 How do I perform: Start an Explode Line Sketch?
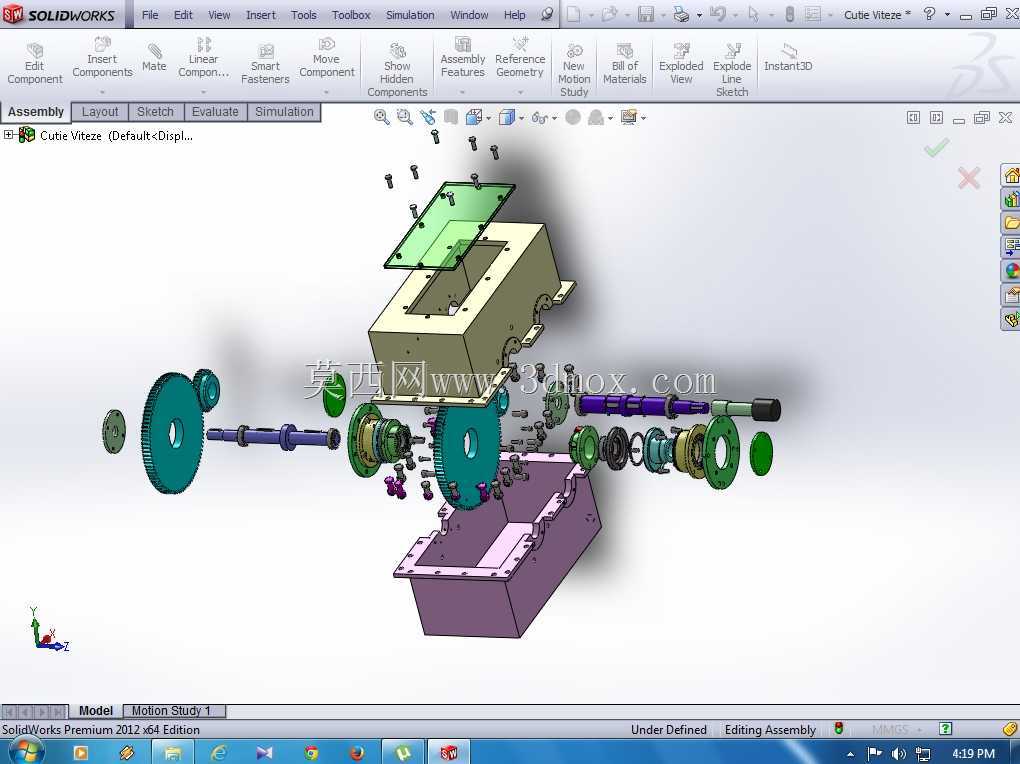click(732, 69)
